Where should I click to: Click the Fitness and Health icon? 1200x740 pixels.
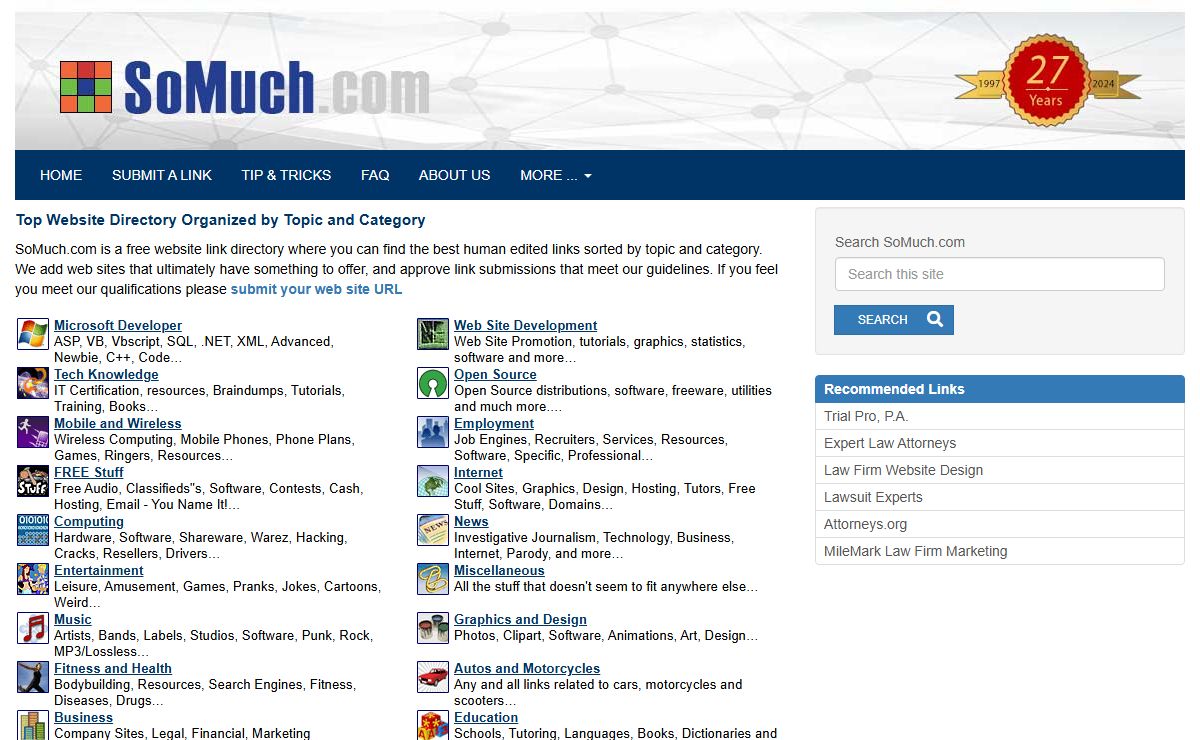pos(33,677)
